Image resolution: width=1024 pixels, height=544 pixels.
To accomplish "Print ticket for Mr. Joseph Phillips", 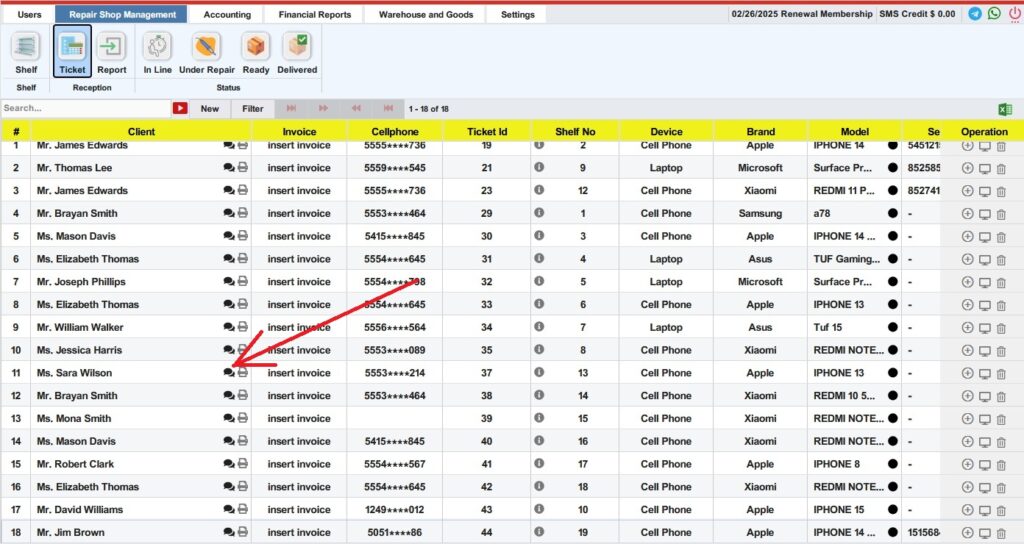I will click(x=242, y=281).
